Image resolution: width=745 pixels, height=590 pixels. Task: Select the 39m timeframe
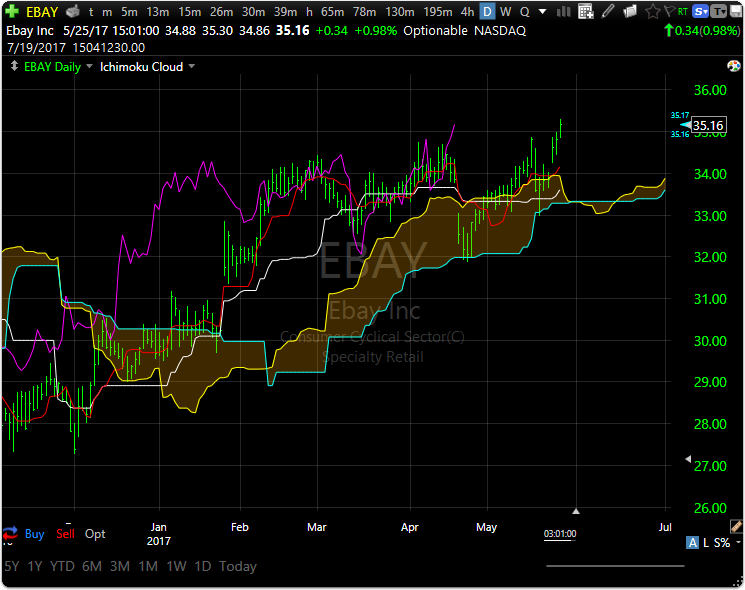click(285, 11)
